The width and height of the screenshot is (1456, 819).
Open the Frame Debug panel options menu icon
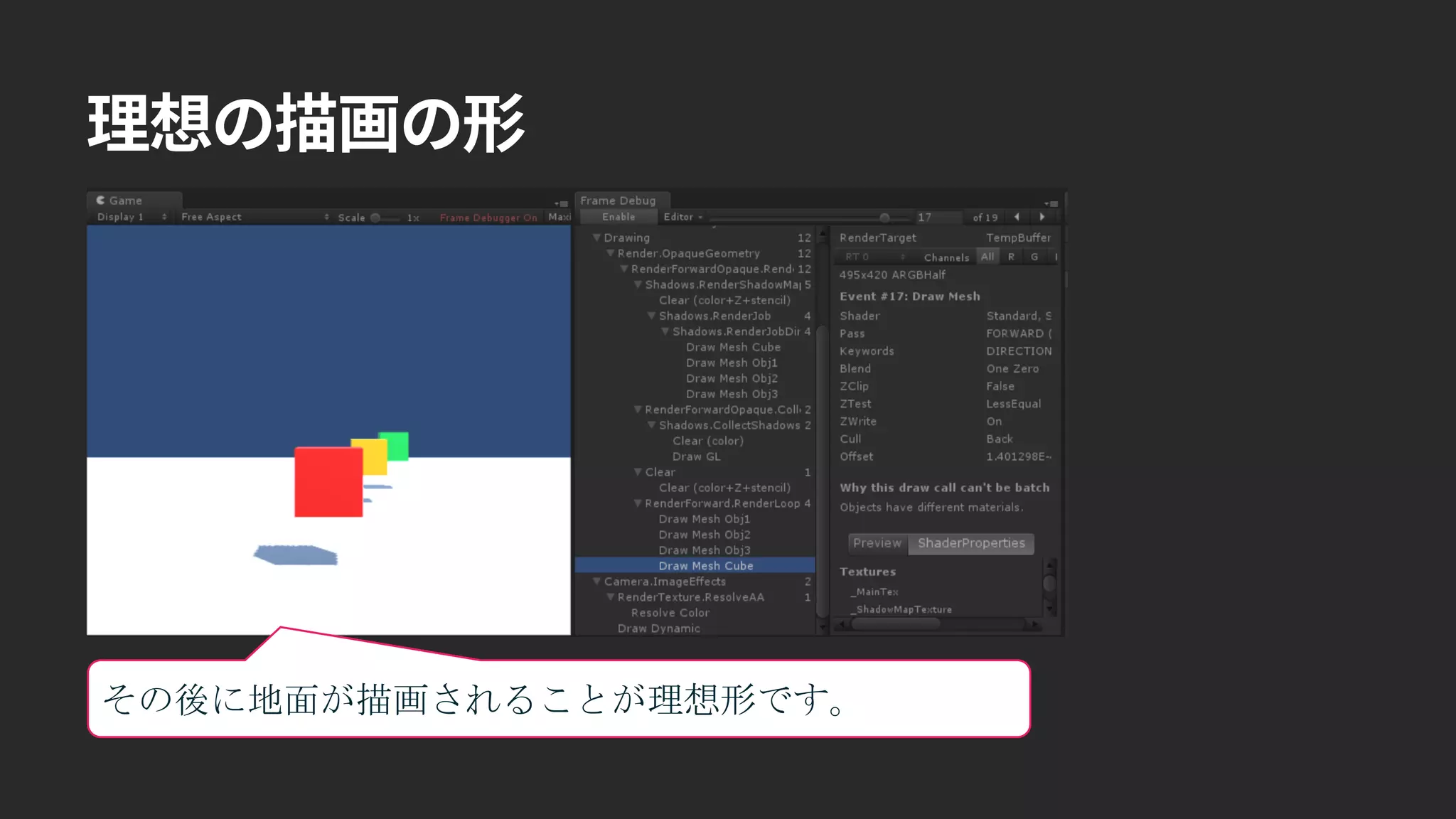[x=1051, y=204]
